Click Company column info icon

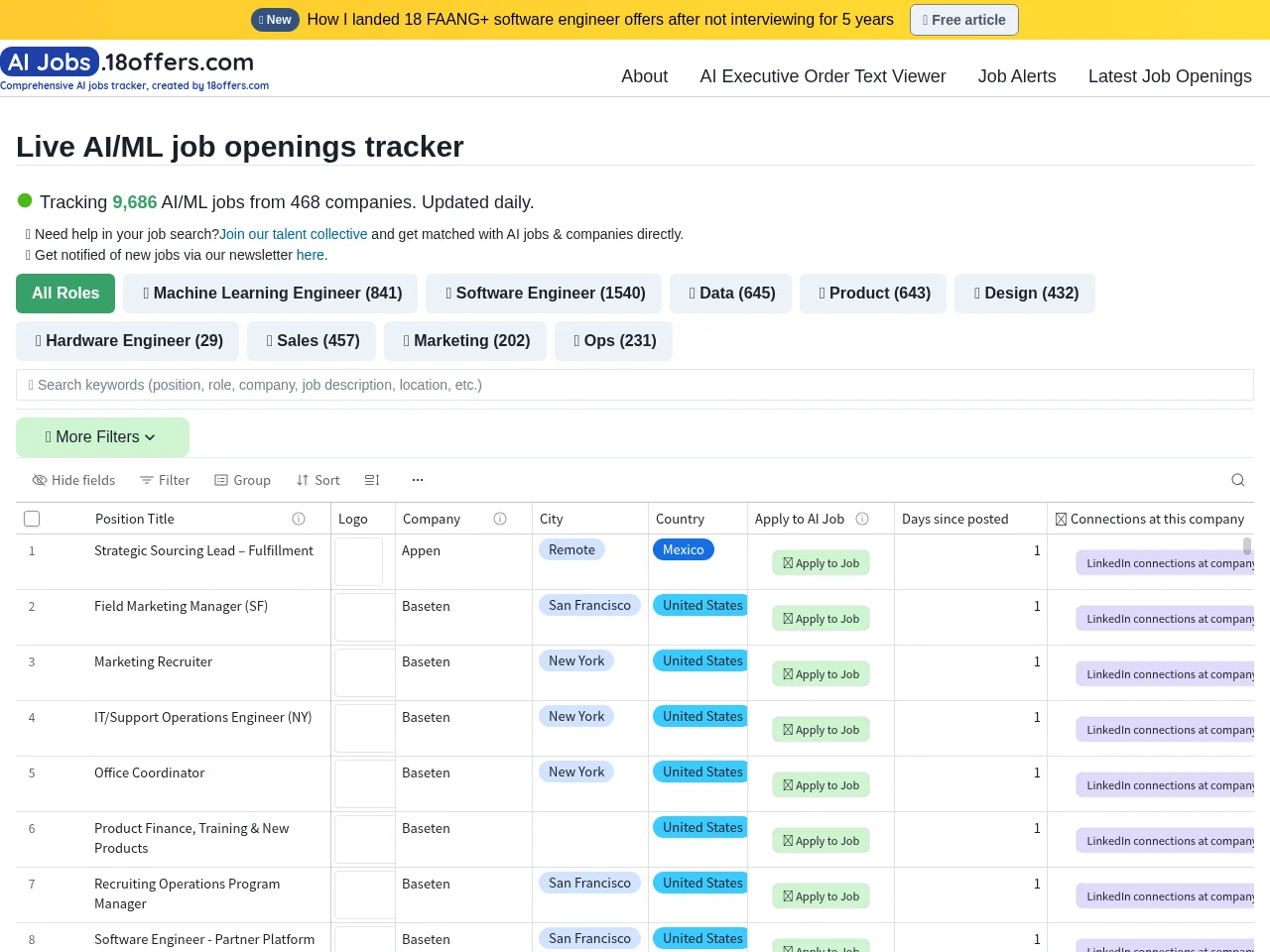(x=500, y=519)
